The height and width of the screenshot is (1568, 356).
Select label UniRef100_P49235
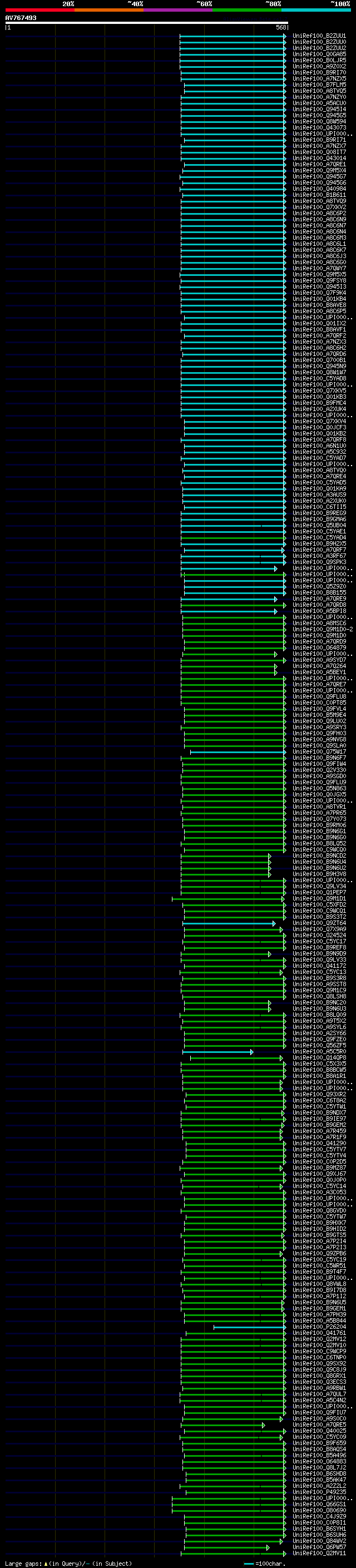(319, 1492)
